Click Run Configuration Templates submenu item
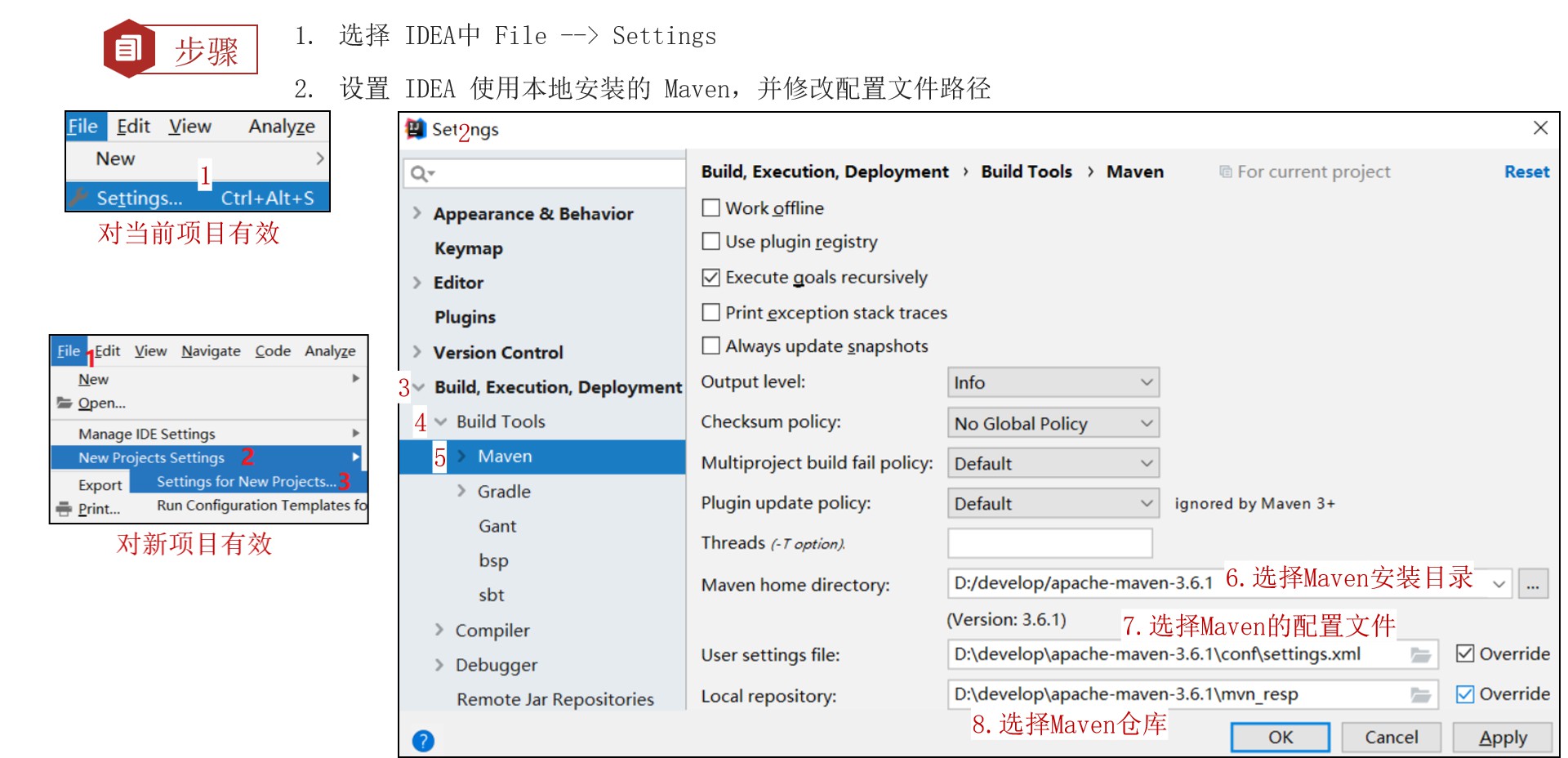Screen dimensions: 1568x758 coord(260,505)
